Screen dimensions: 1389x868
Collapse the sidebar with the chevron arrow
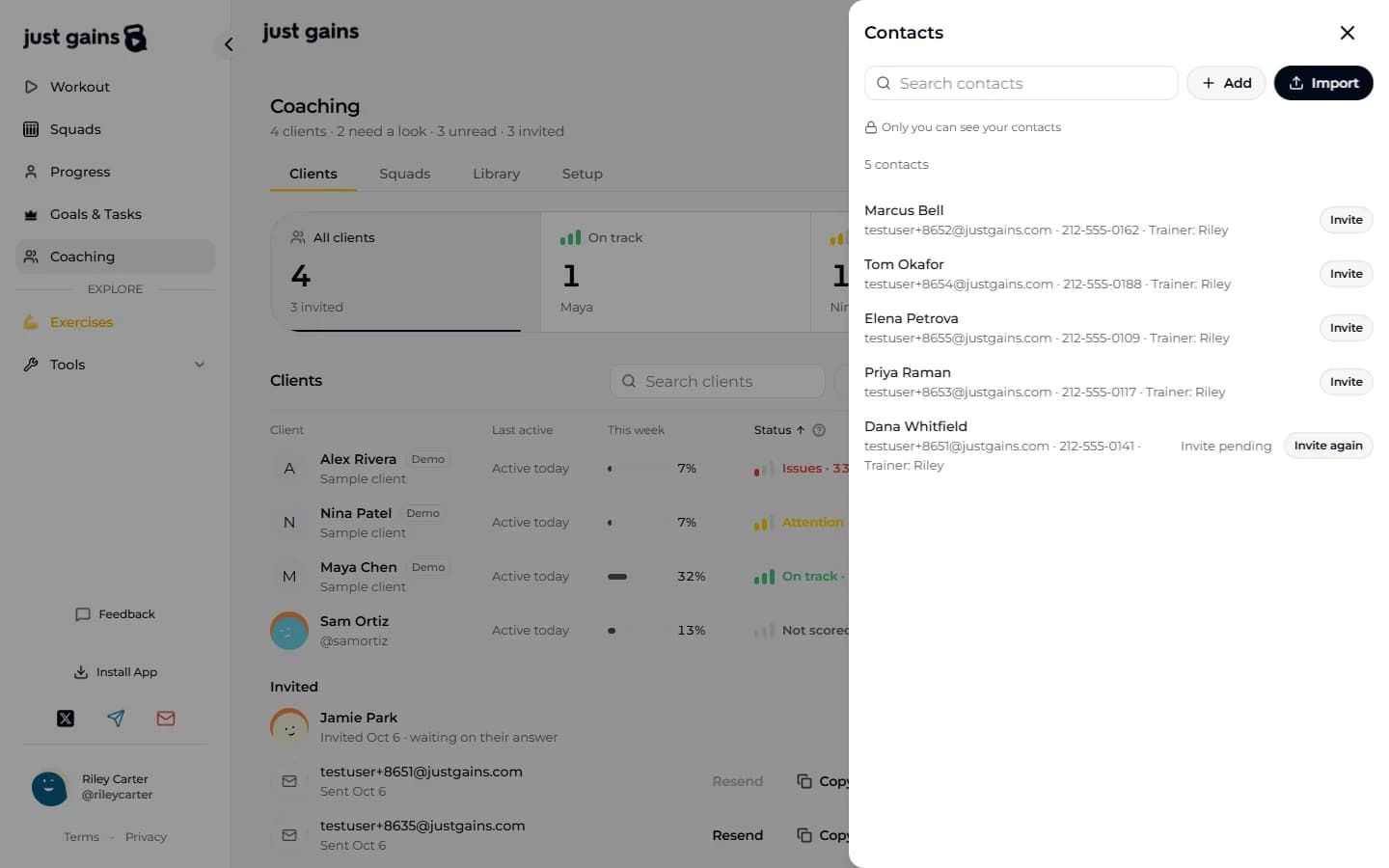click(x=229, y=44)
